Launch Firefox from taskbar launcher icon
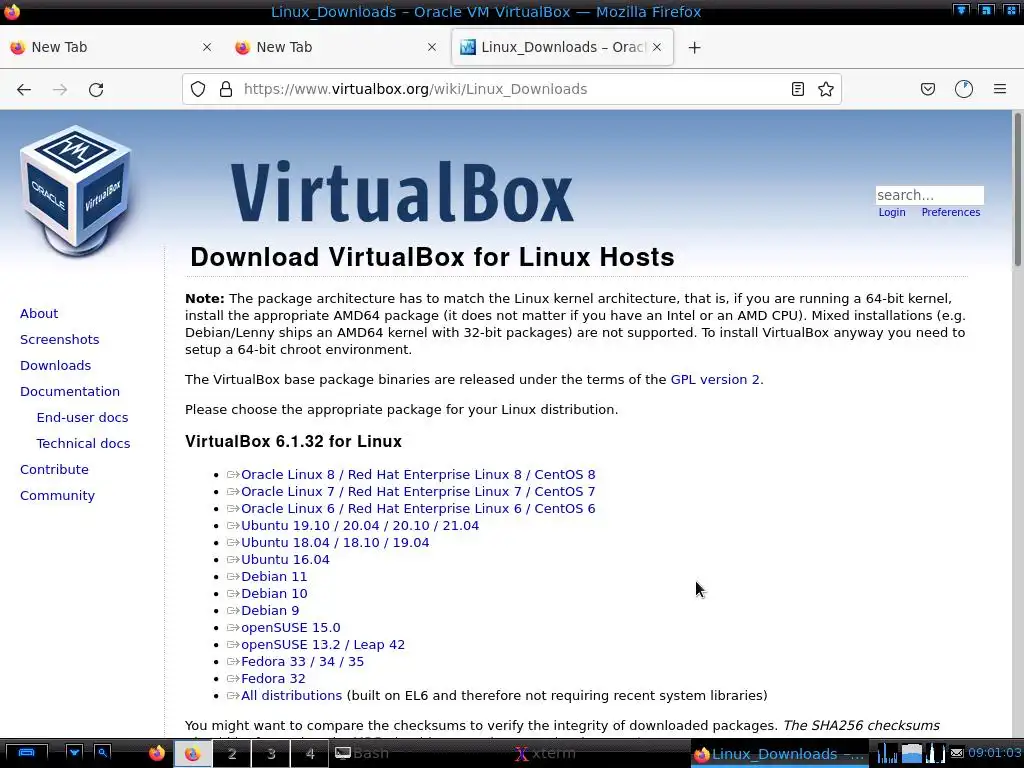Screen dimensions: 1024x768 (x=157, y=754)
